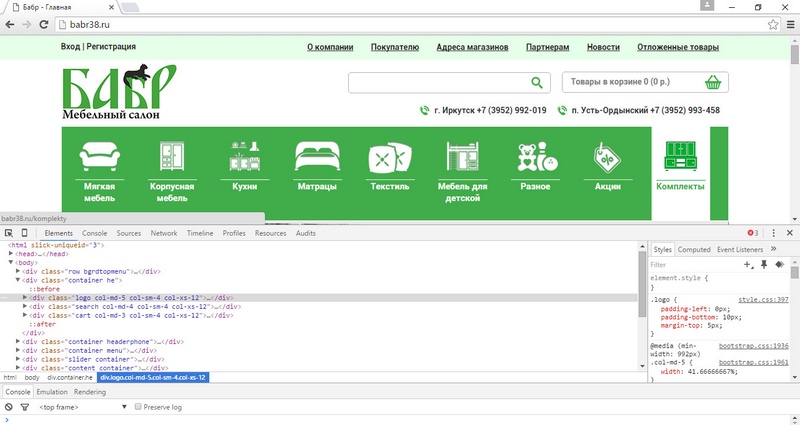Click the Styles Filter input field
800x425 pixels.
point(695,265)
